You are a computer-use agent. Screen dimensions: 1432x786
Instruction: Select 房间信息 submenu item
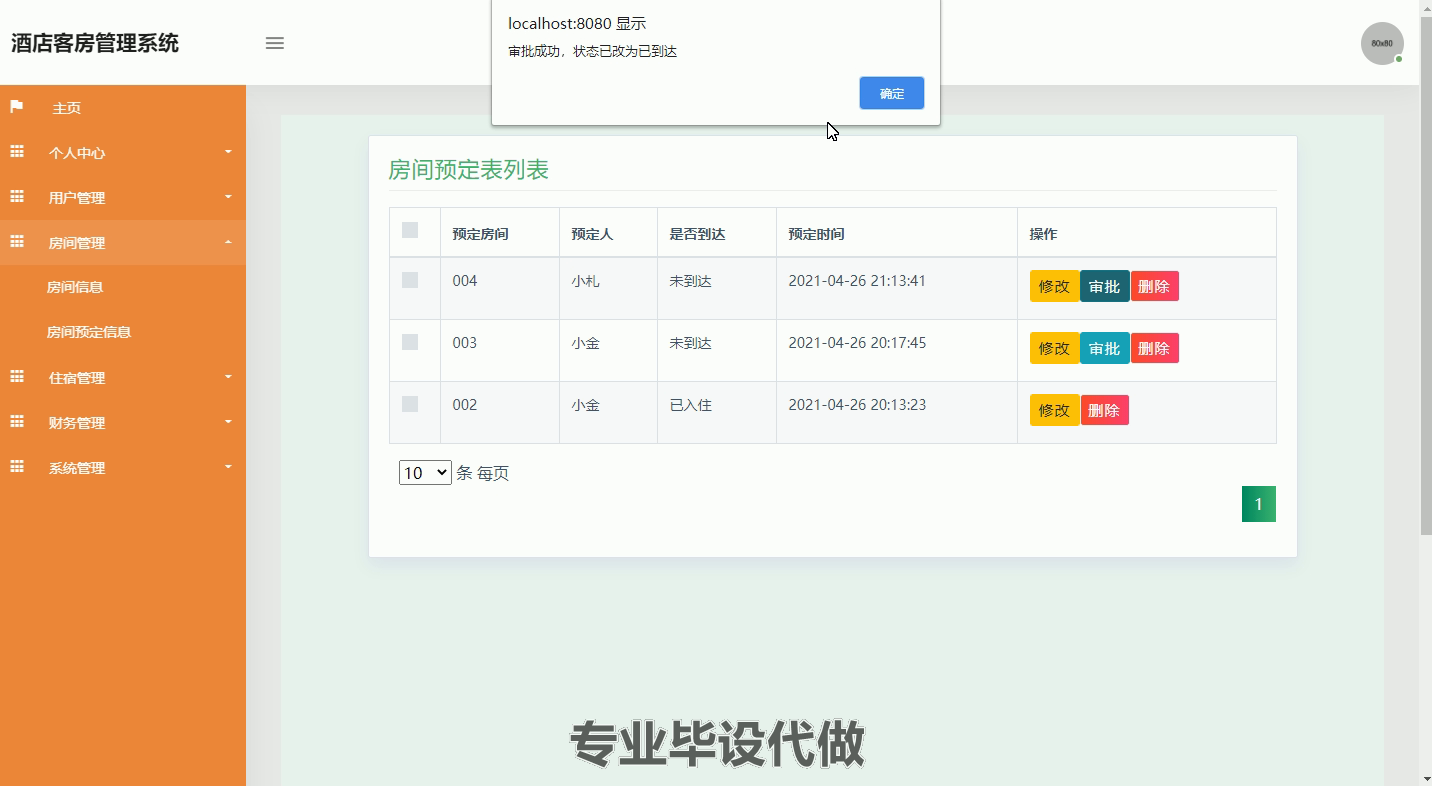click(75, 287)
